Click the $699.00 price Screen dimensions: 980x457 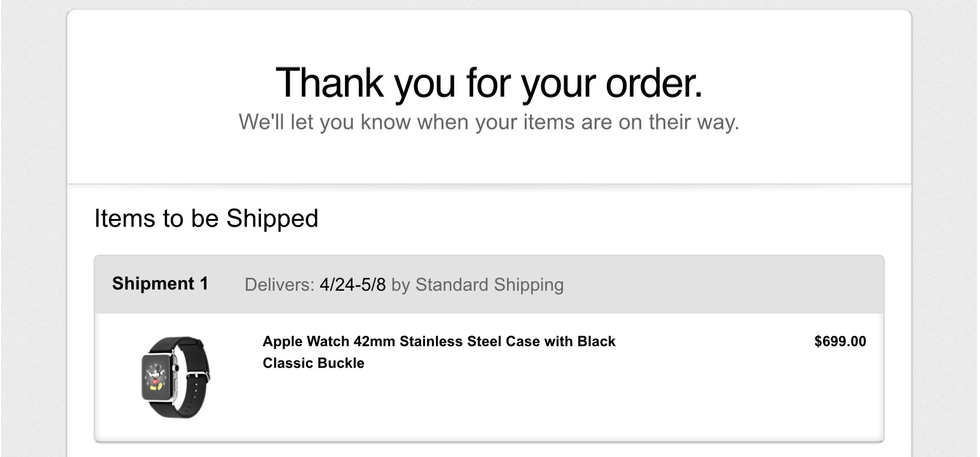coord(840,341)
